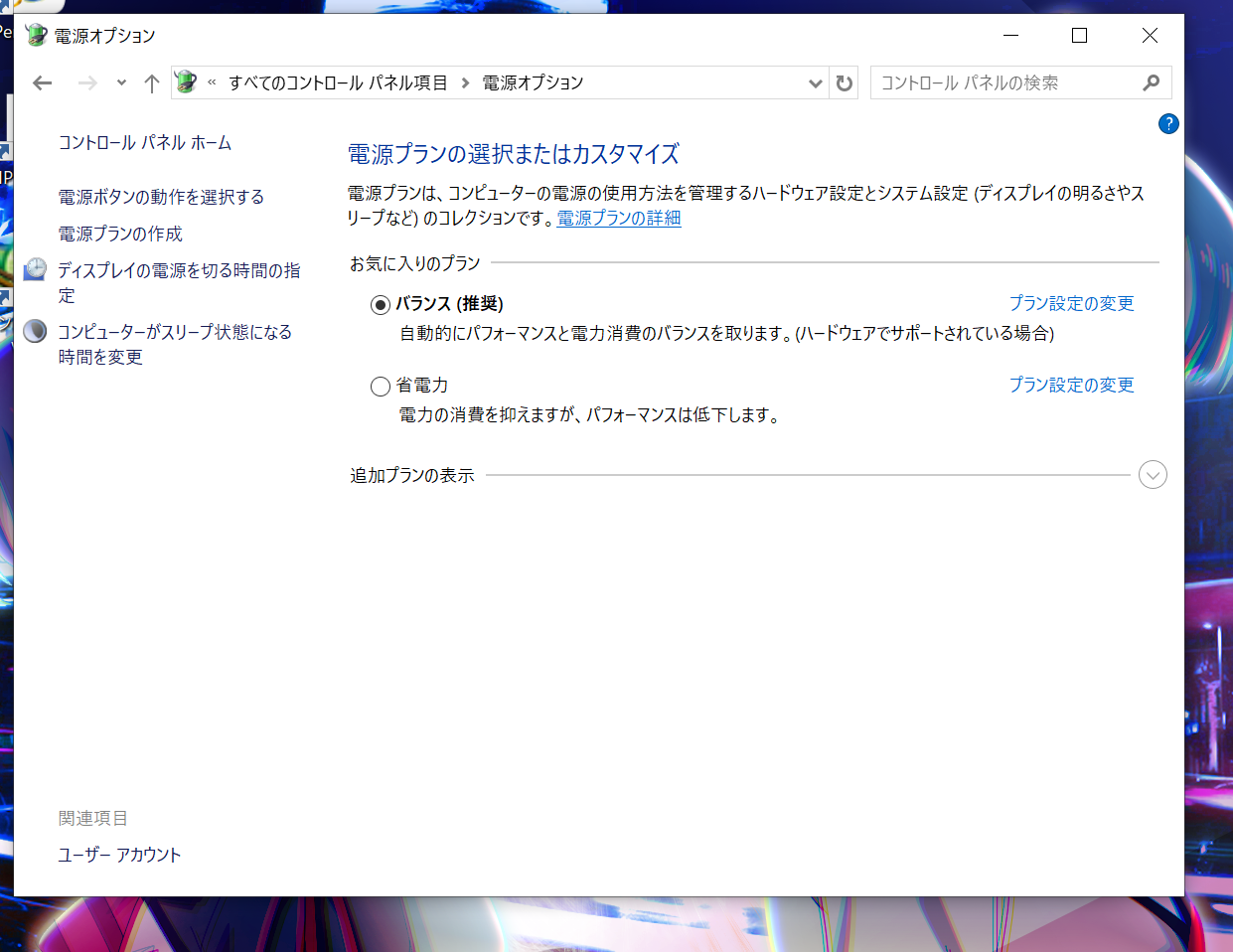Viewport: 1233px width, 952px height.
Task: Click the blue help question mark icon
Action: 1168,124
